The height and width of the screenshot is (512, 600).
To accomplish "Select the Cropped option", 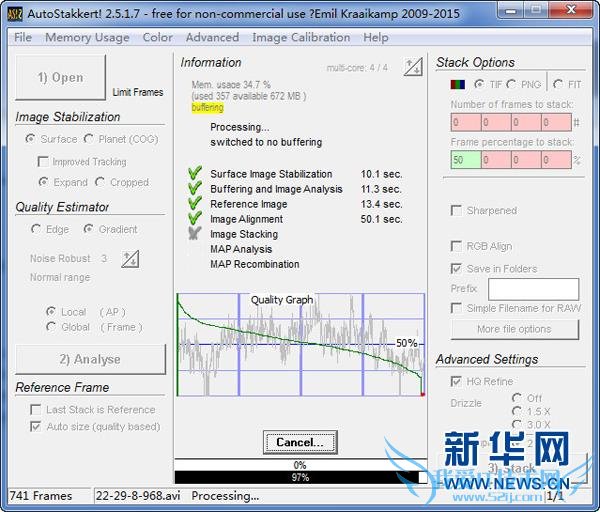I will pos(122,182).
